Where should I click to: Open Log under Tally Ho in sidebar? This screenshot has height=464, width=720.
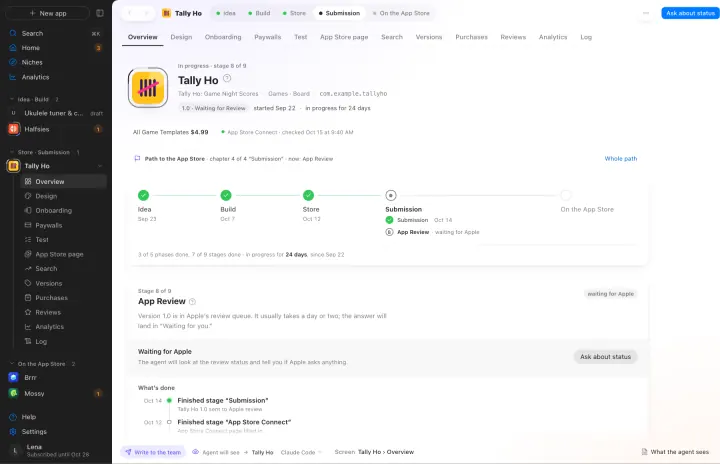64,341
